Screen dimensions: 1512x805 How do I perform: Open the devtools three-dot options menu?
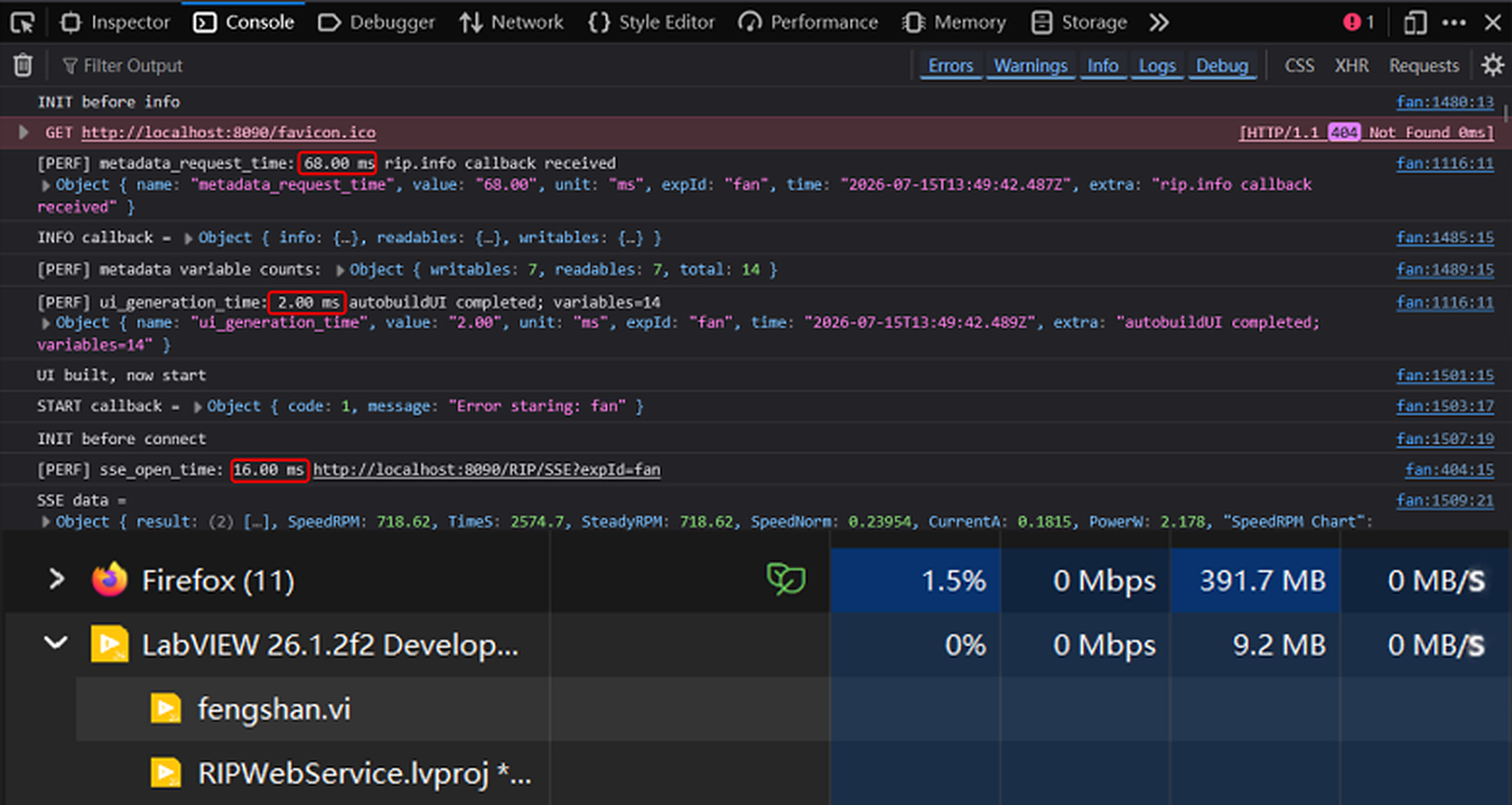click(x=1454, y=23)
